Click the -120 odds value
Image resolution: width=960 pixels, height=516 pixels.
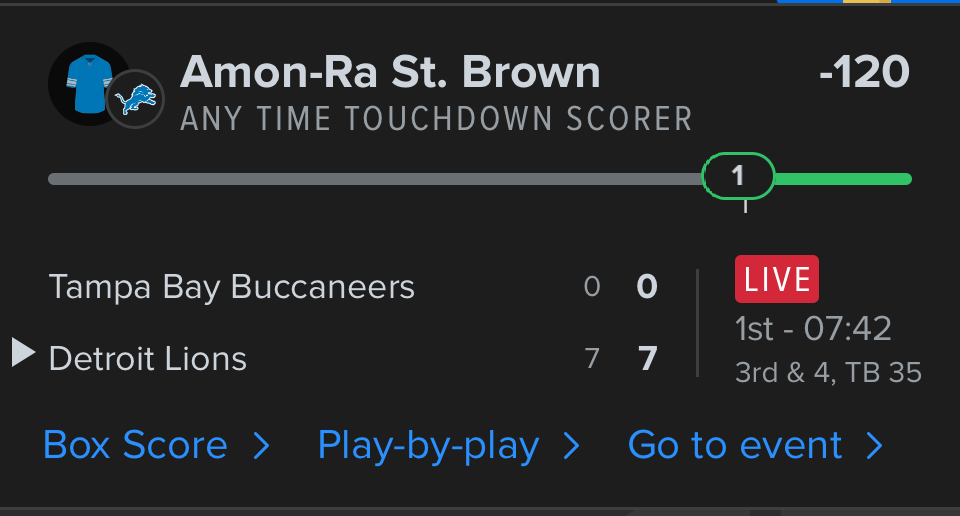[864, 72]
